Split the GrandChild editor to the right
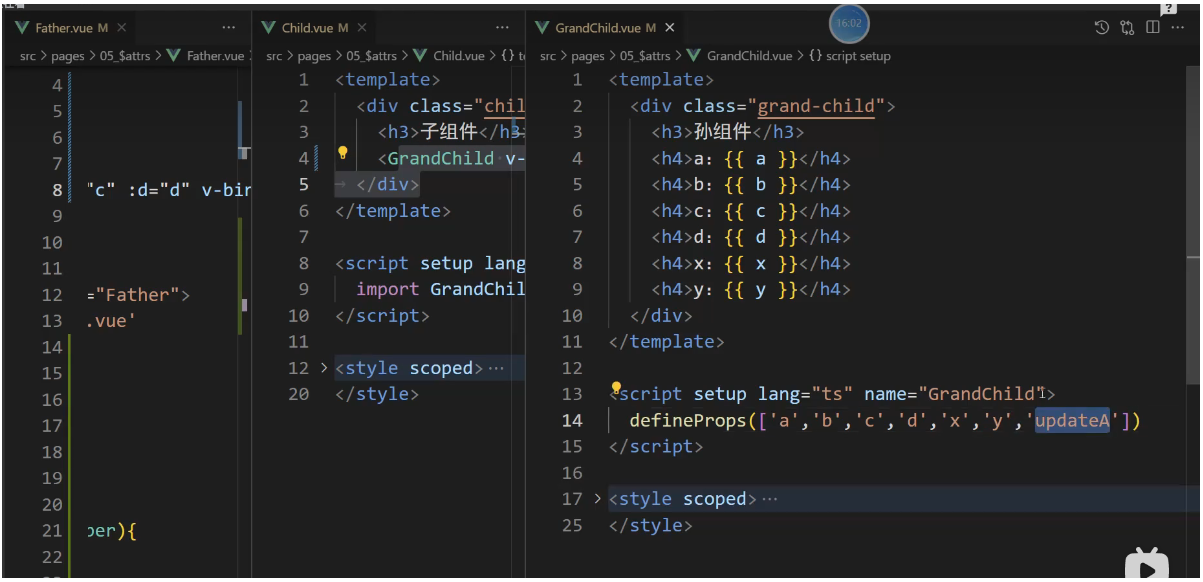Screen dimensions: 1203x582 click(x=1153, y=28)
